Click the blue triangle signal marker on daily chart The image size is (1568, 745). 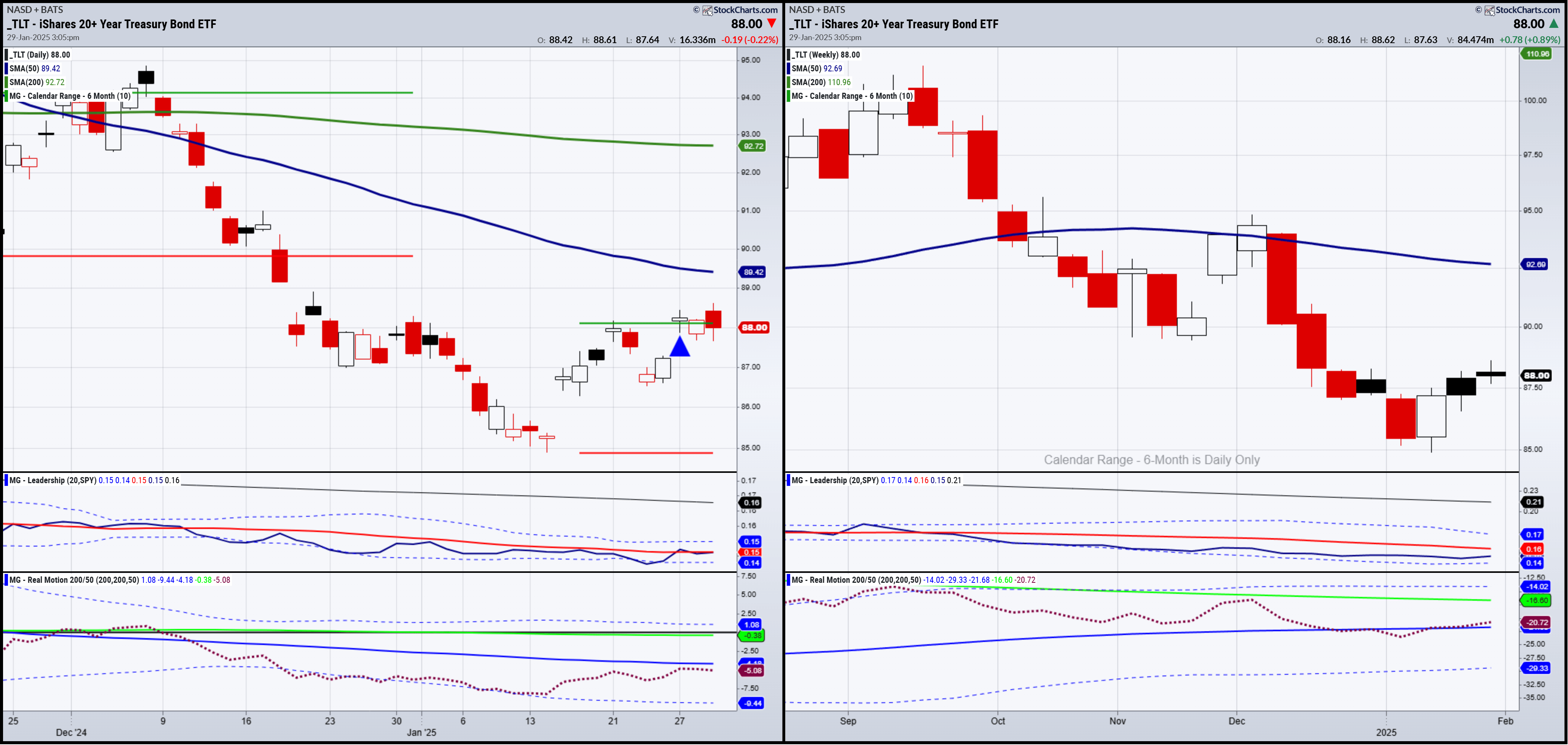tap(680, 346)
